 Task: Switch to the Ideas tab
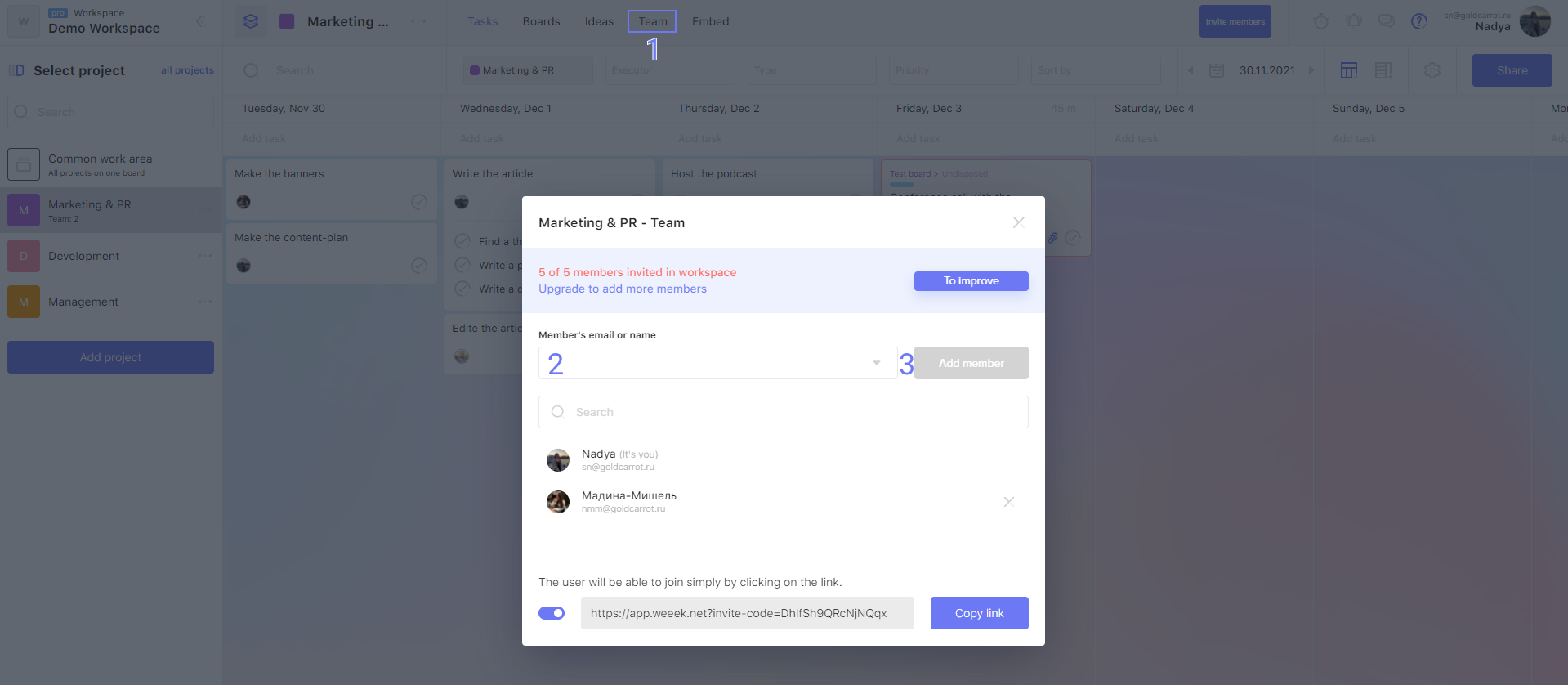[x=599, y=21]
